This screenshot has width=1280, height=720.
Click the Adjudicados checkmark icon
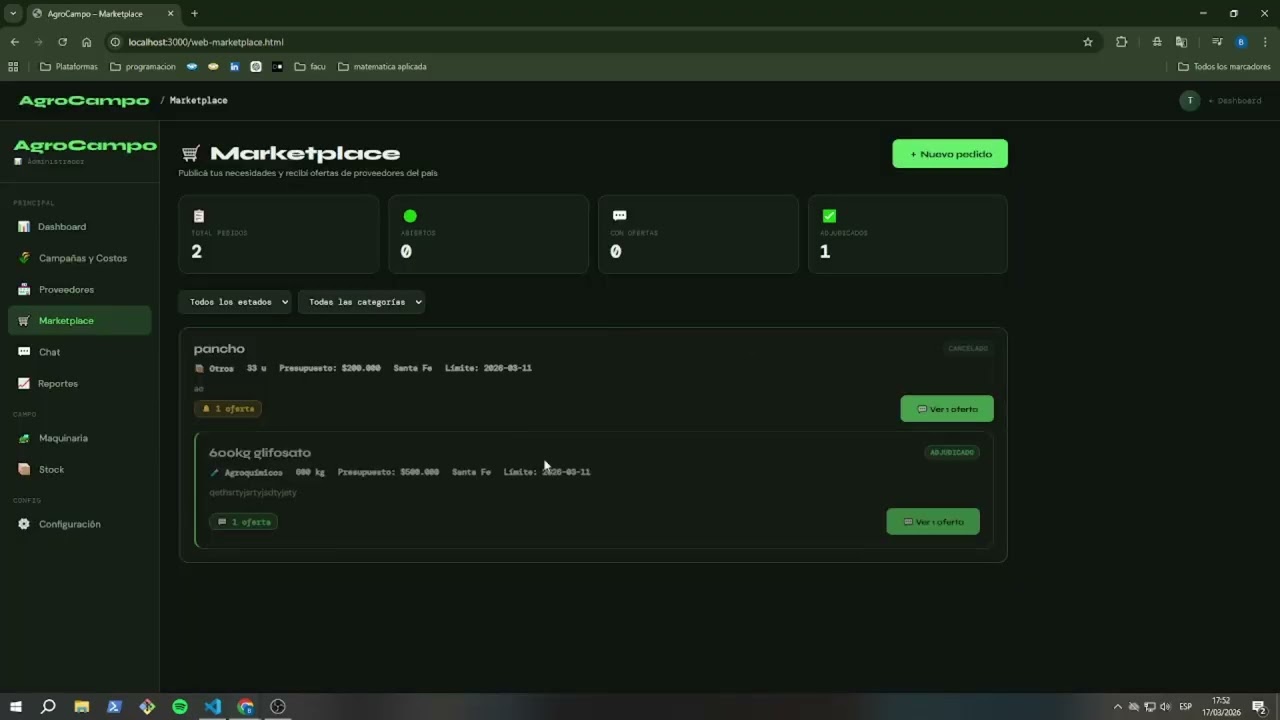pyautogui.click(x=829, y=216)
